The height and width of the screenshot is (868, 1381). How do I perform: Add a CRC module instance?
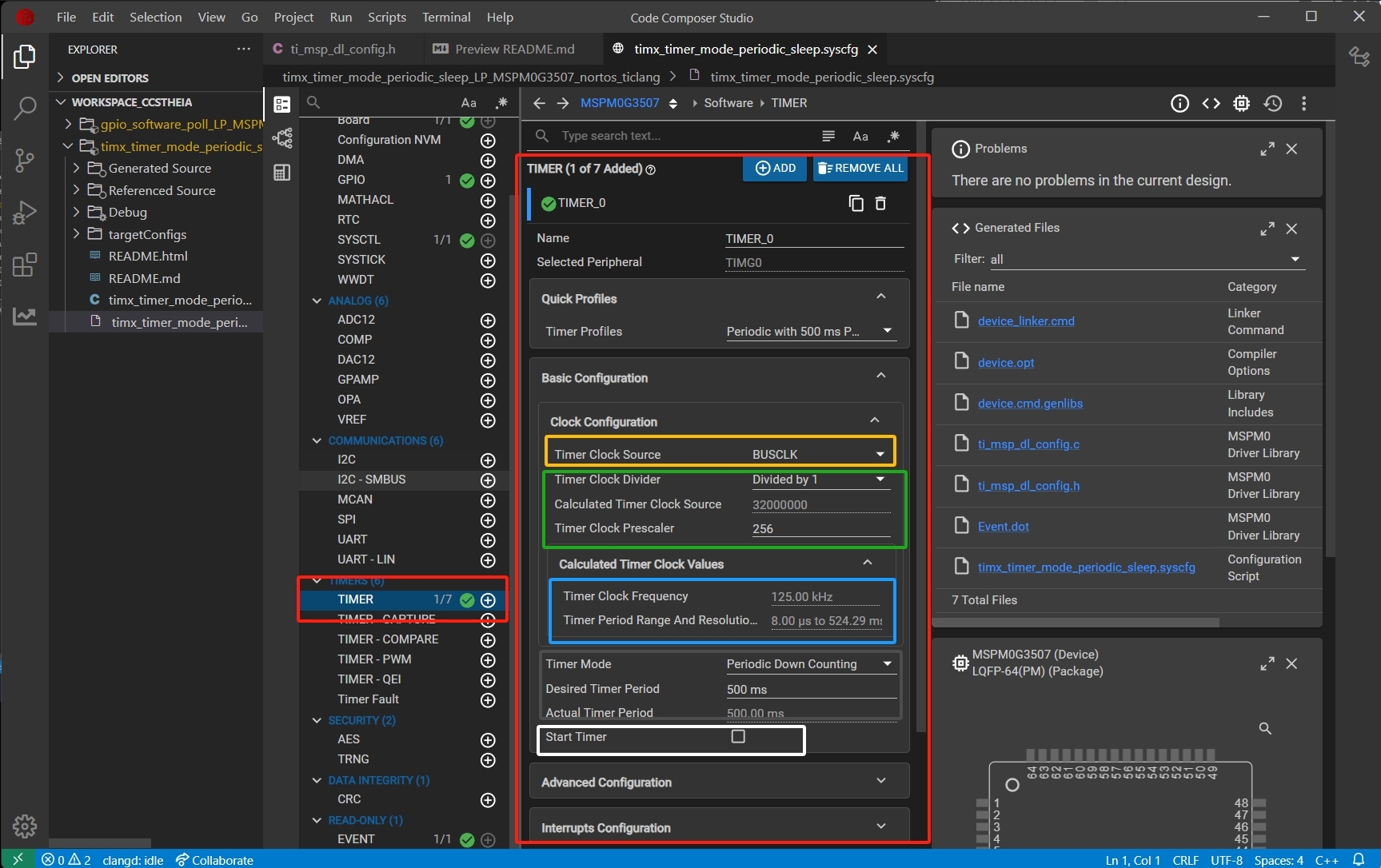pos(488,800)
